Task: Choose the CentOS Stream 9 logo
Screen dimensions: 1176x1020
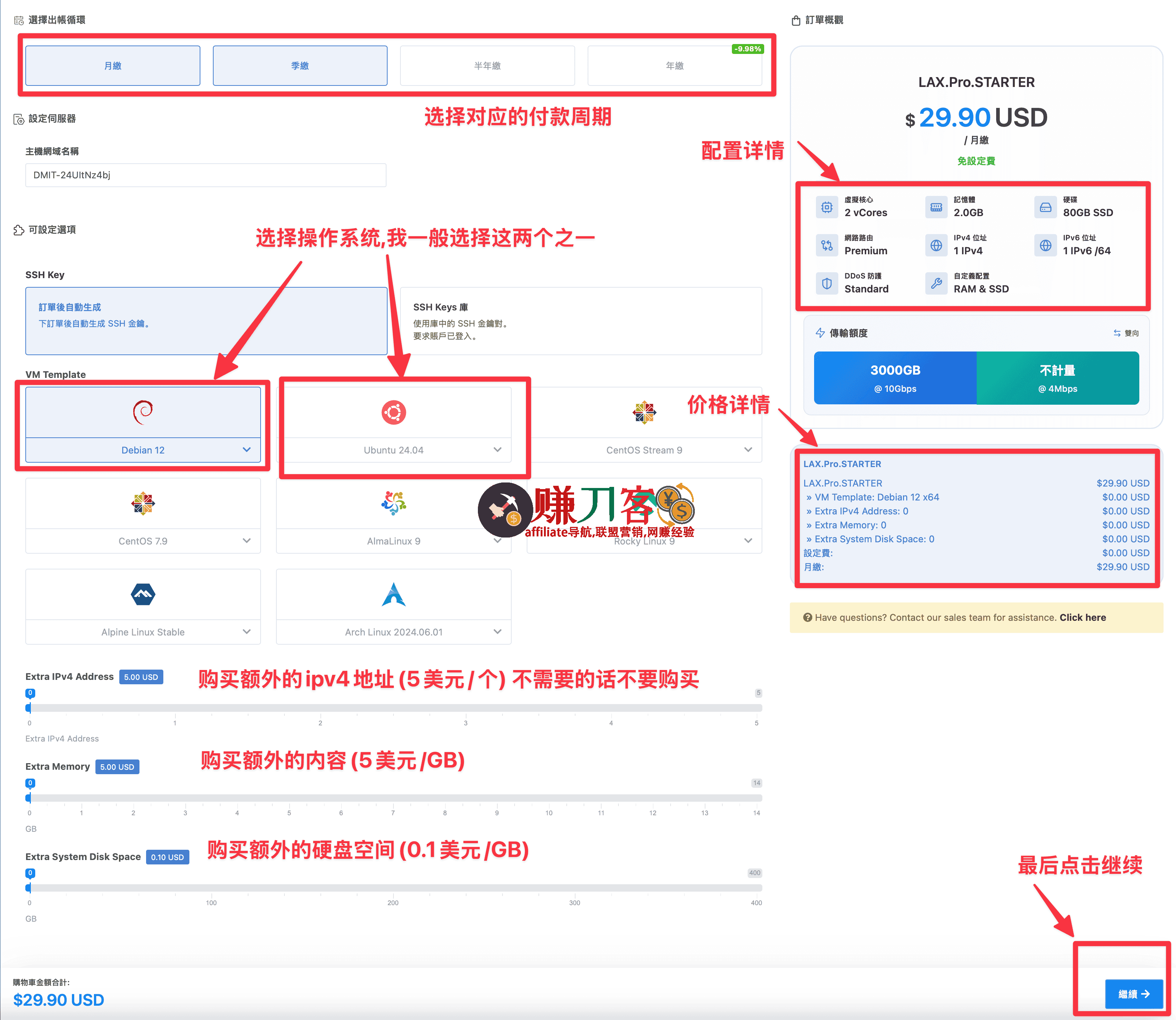Action: [x=644, y=412]
